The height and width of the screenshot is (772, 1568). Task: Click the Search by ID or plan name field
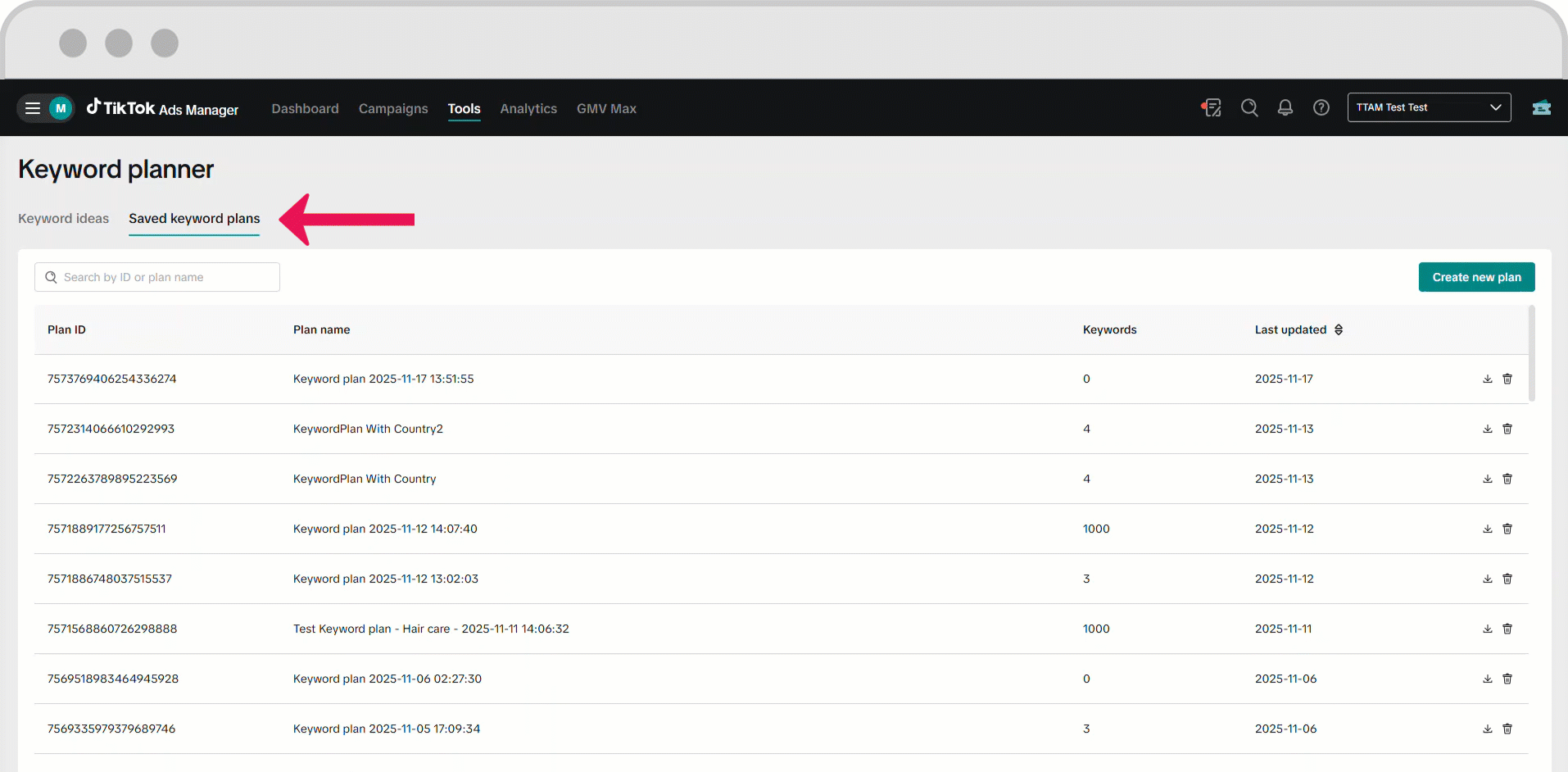pyautogui.click(x=156, y=277)
